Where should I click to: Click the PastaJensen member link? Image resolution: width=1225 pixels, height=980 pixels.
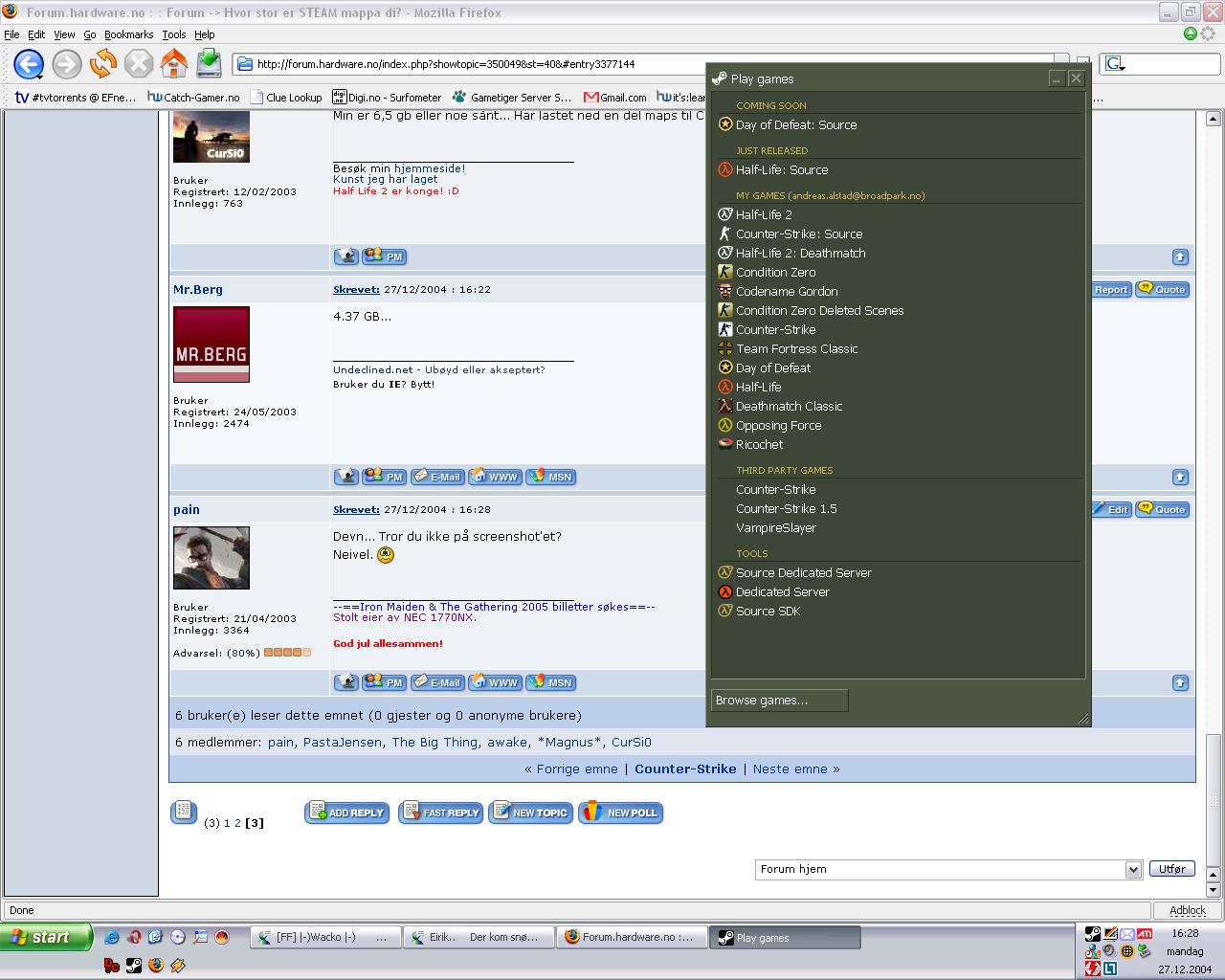[x=343, y=742]
